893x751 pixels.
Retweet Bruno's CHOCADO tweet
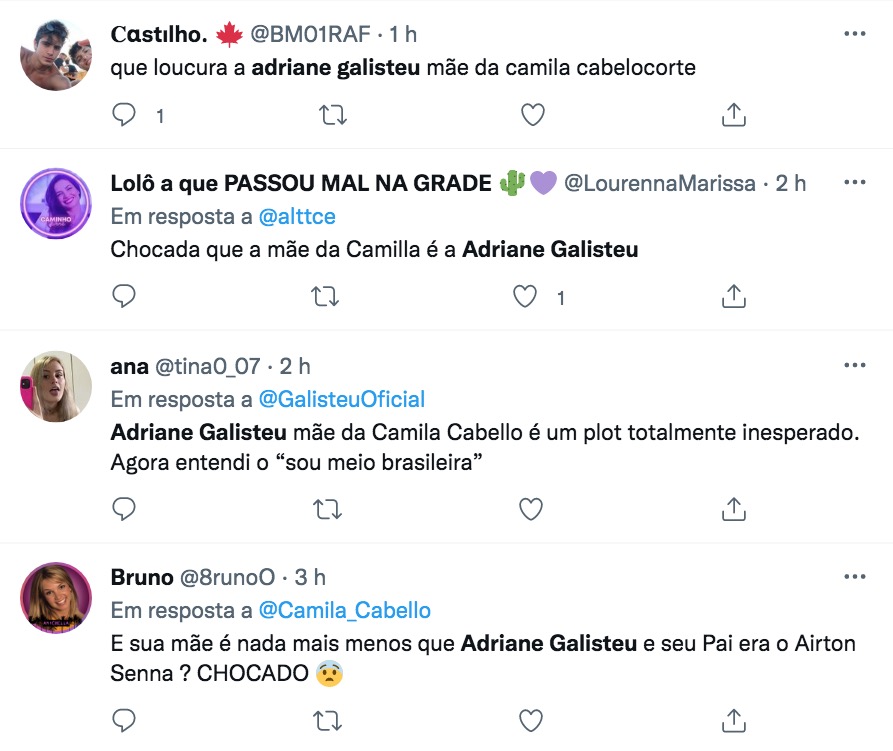(325, 720)
